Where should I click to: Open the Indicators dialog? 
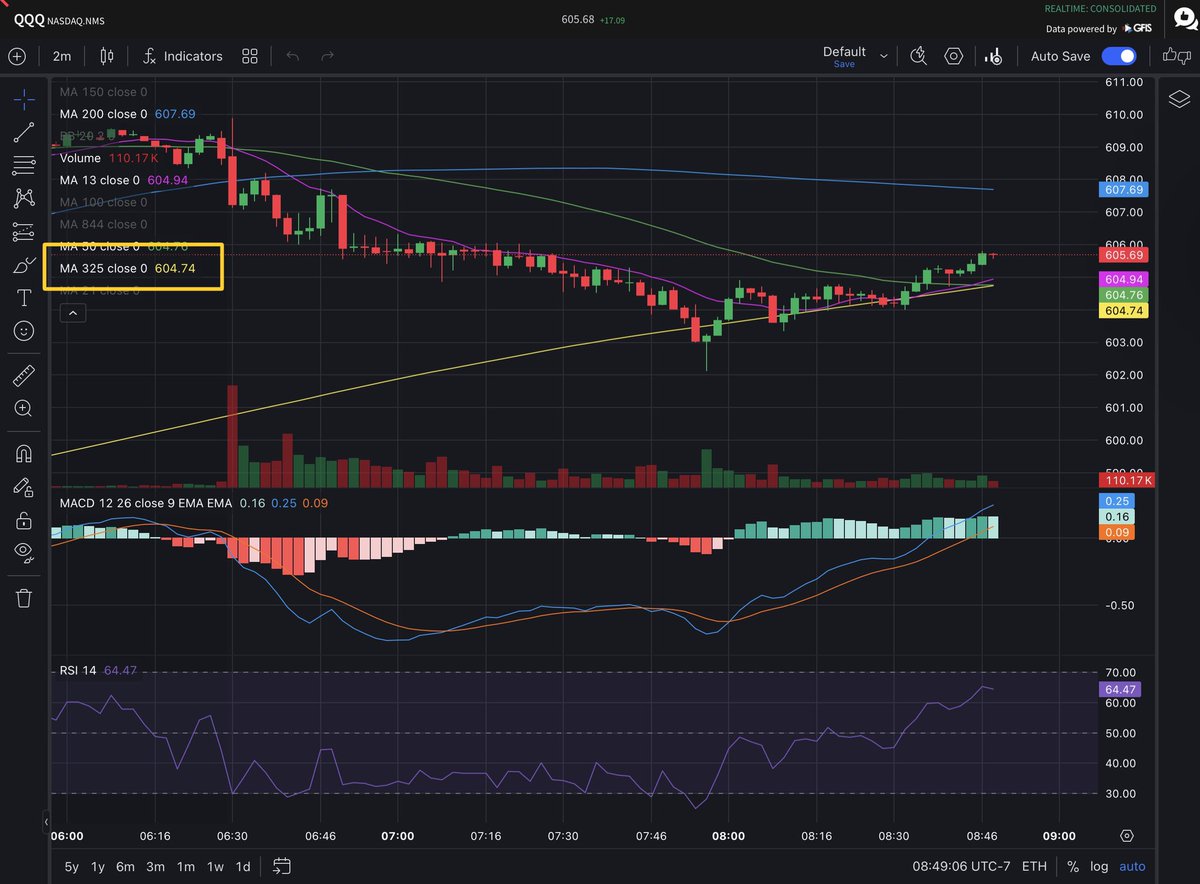coord(182,56)
